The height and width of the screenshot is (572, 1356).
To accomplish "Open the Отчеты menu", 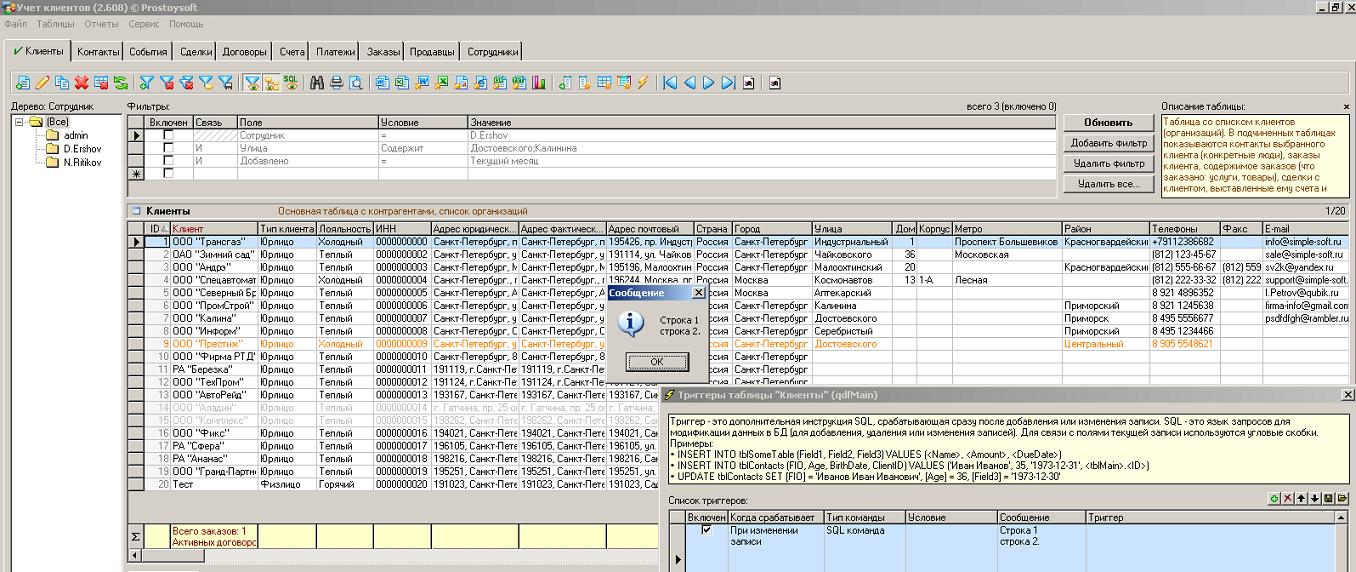I will [101, 23].
